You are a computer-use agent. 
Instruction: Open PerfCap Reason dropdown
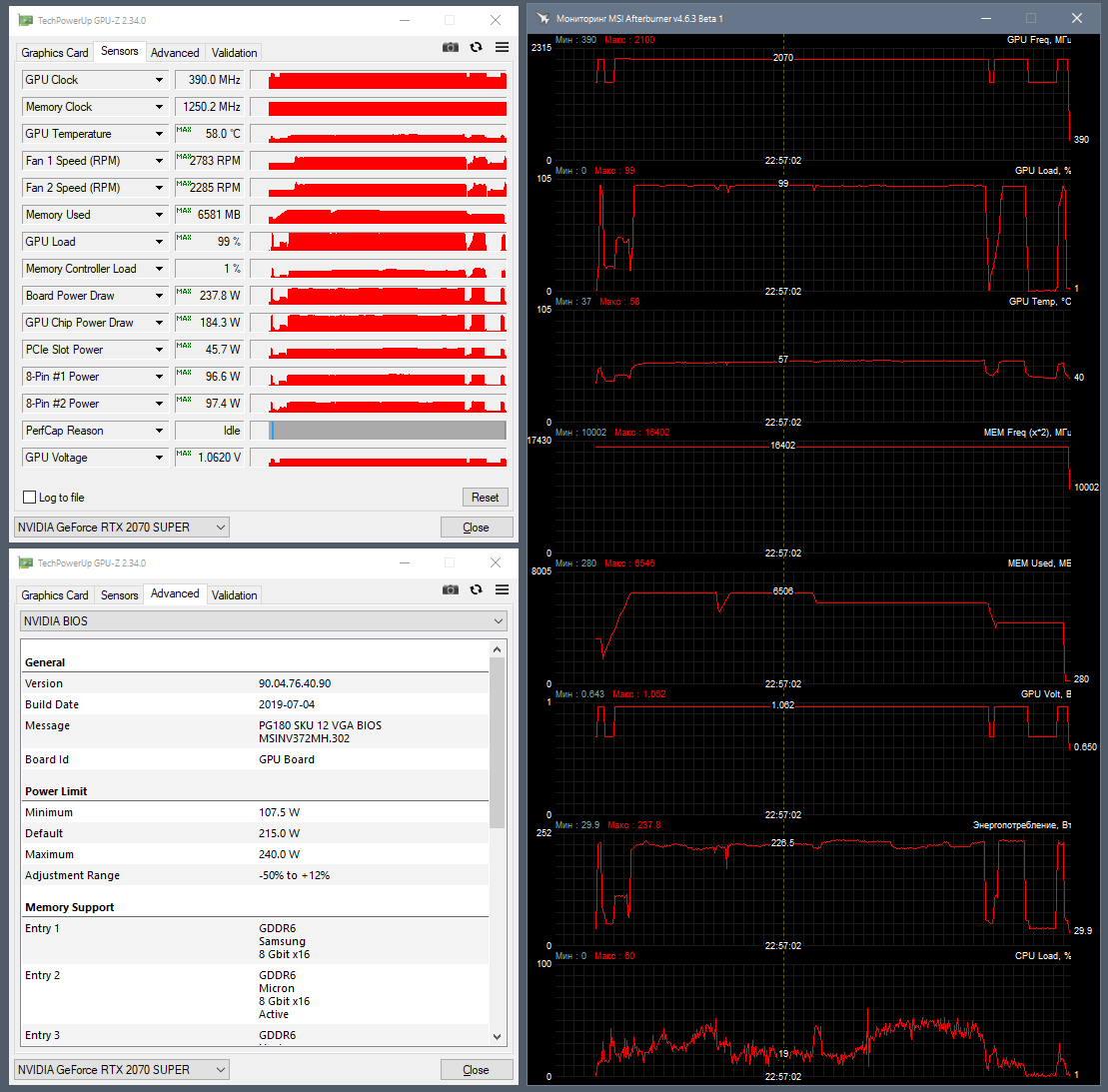(x=159, y=431)
